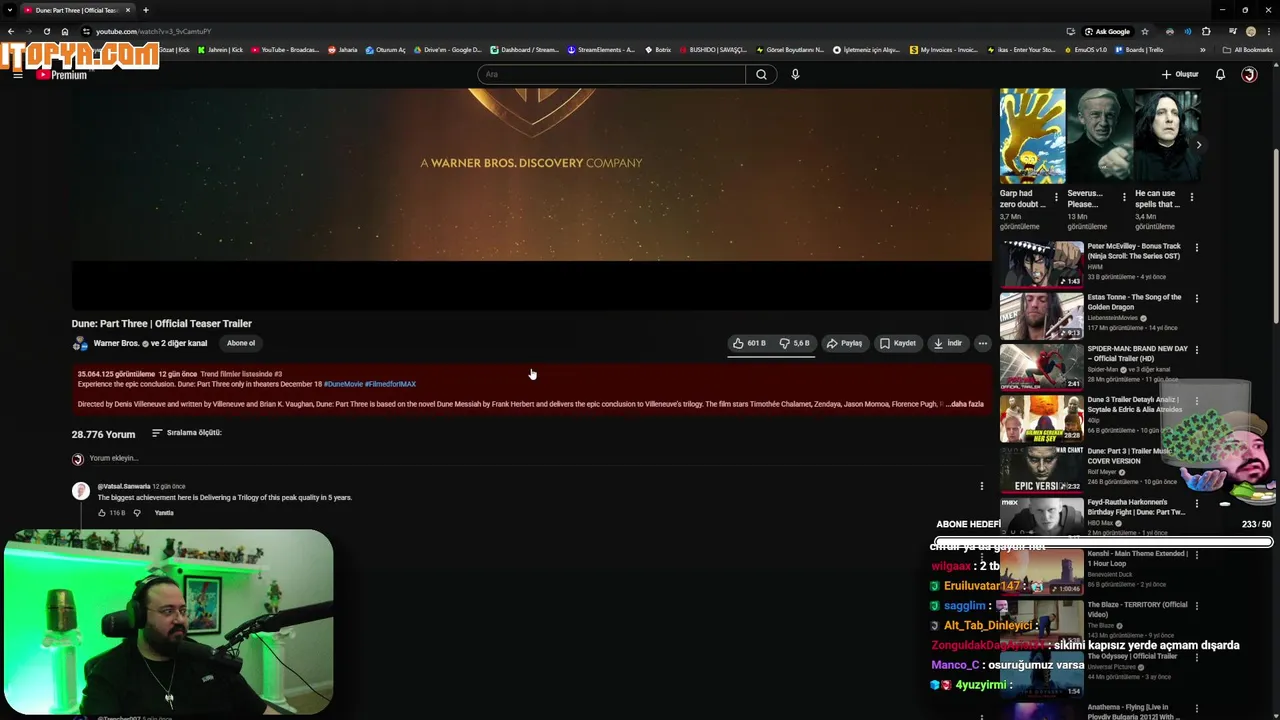
Task: Bookmark page with star icon
Action: tap(1145, 31)
